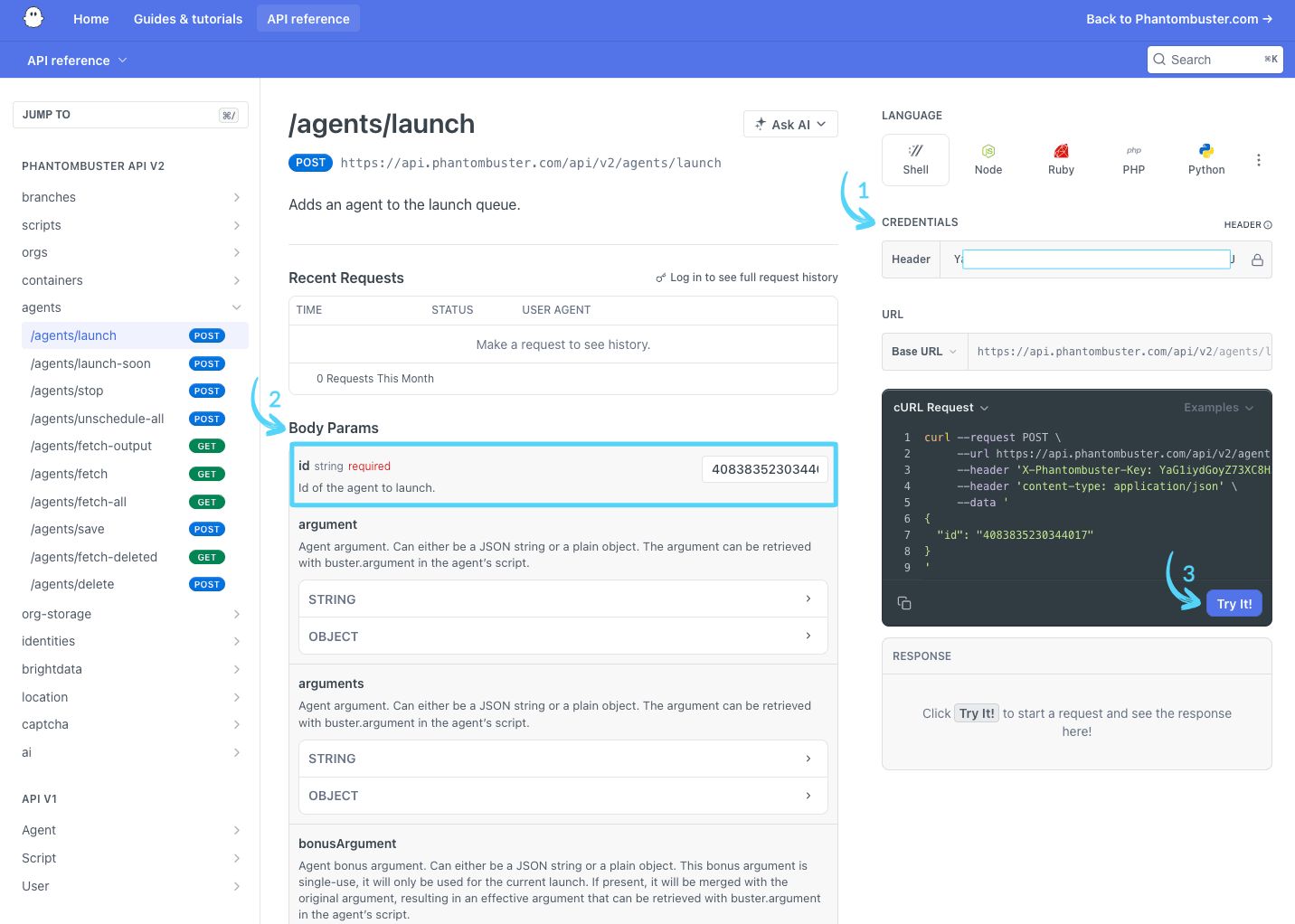The height and width of the screenshot is (924, 1295).
Task: Select the Python language icon
Action: tap(1205, 159)
